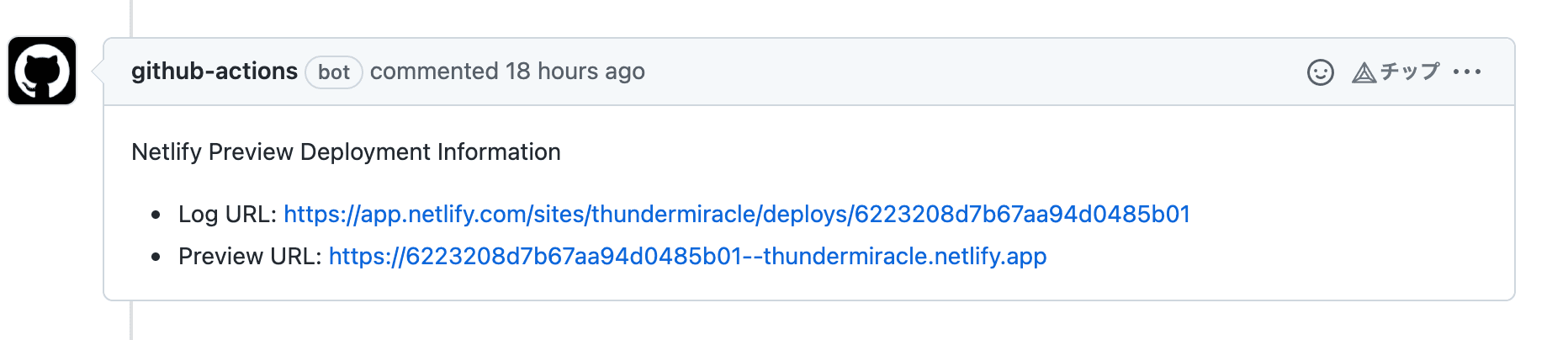The height and width of the screenshot is (340, 1568).
Task: Click the comment header's empty area
Action: click(x=967, y=72)
